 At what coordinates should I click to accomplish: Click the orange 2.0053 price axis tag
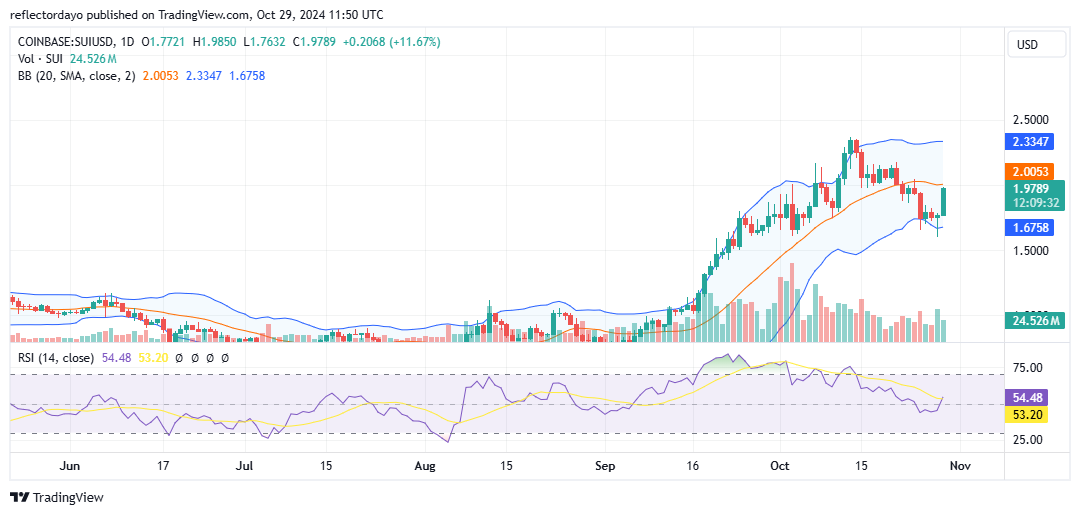pyautogui.click(x=1028, y=171)
